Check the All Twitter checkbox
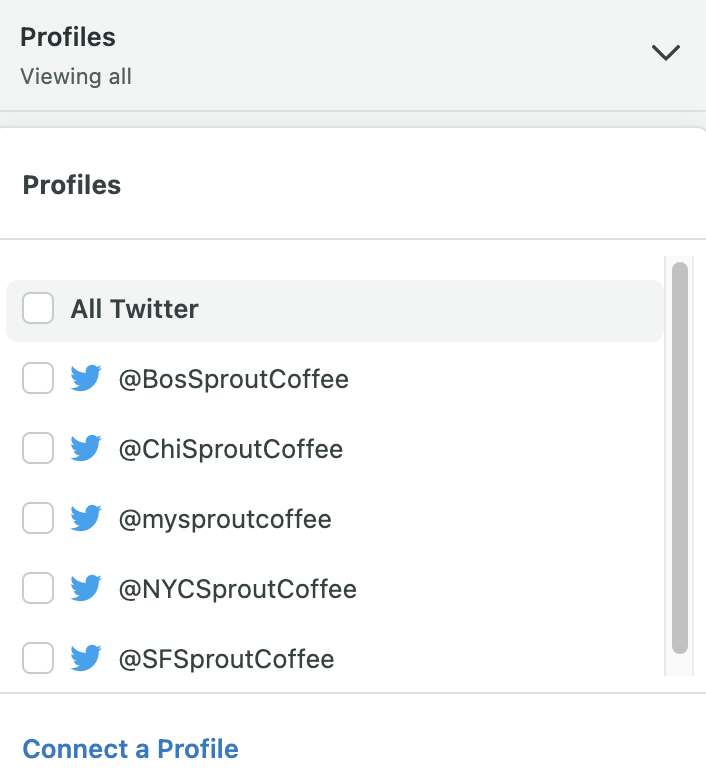The image size is (706, 778). point(38,308)
